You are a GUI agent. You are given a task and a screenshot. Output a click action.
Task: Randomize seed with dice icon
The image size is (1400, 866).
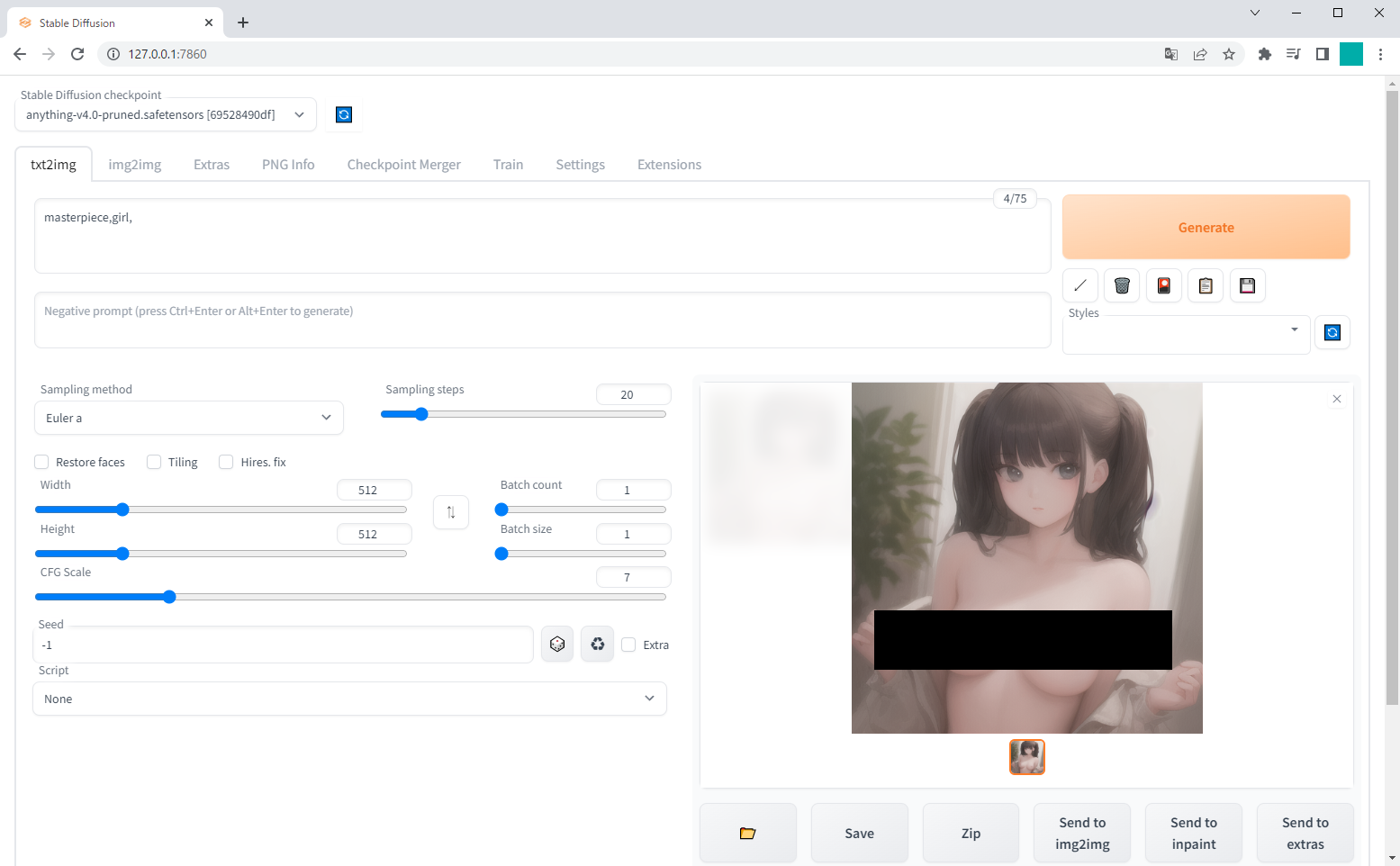pyautogui.click(x=557, y=645)
